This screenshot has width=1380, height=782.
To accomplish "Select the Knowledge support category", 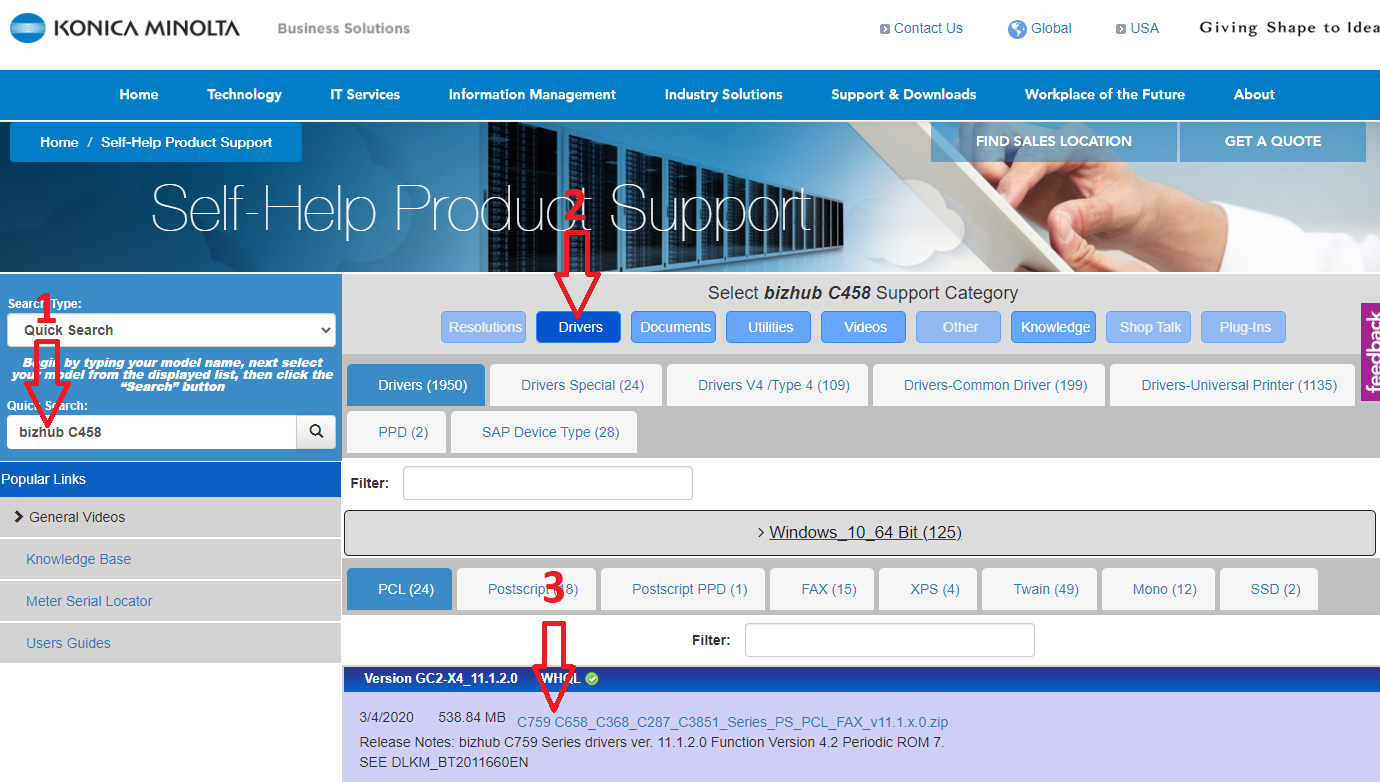I will click(x=1055, y=327).
